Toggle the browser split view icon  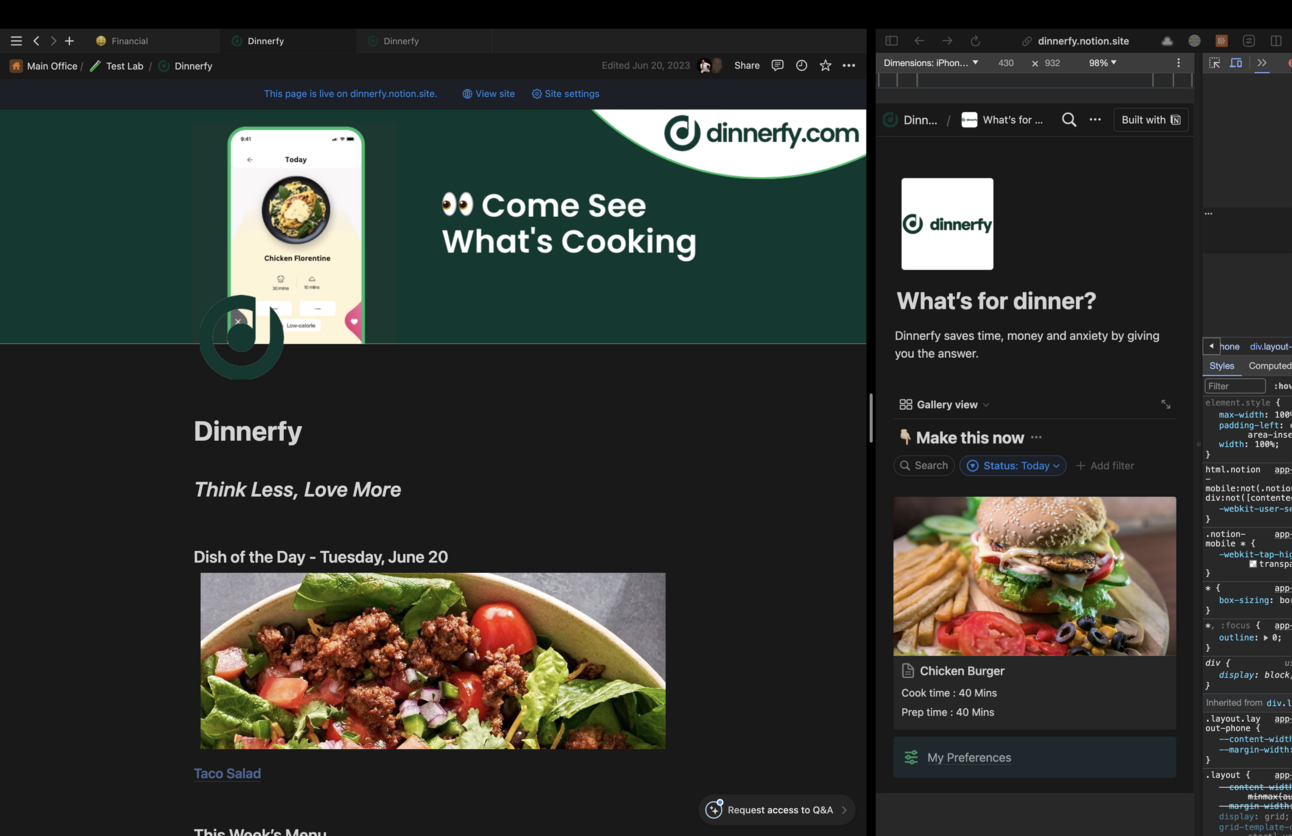coord(1276,41)
